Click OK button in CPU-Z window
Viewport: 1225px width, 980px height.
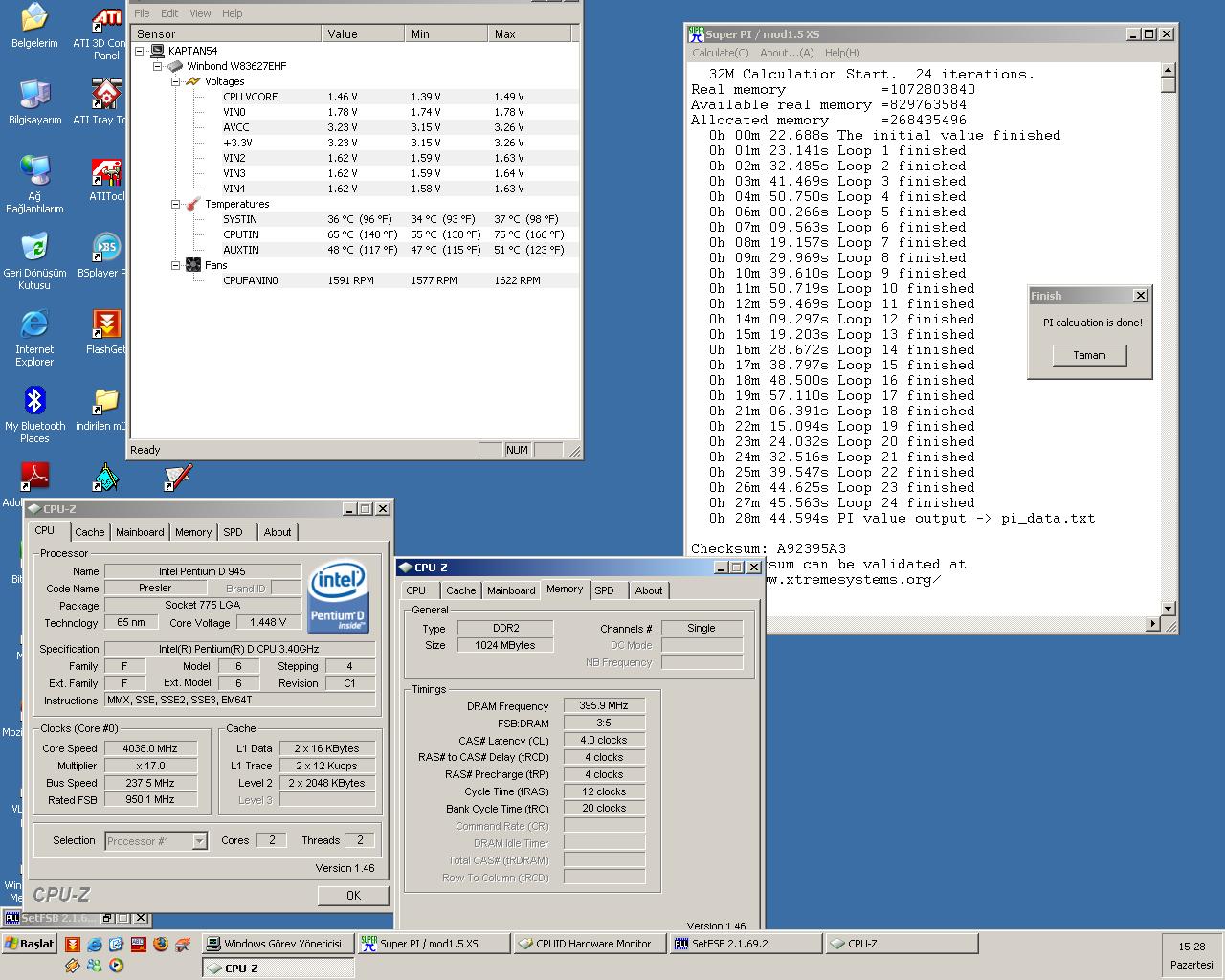coord(353,896)
